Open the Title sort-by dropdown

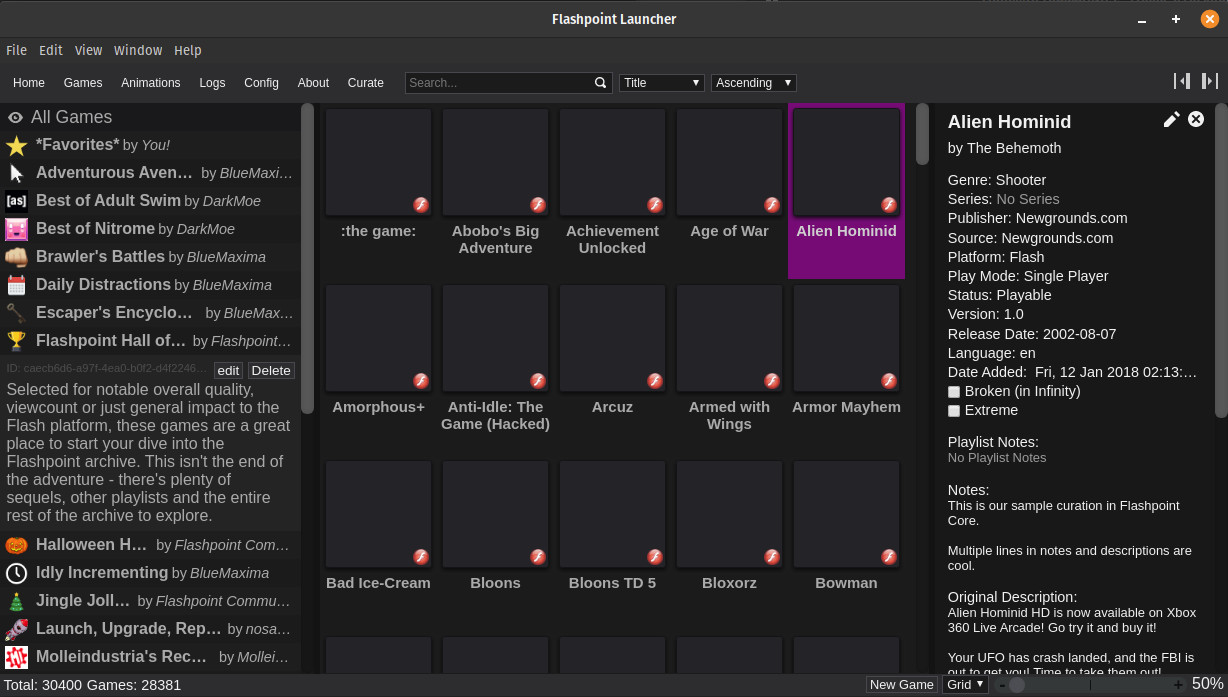click(662, 83)
